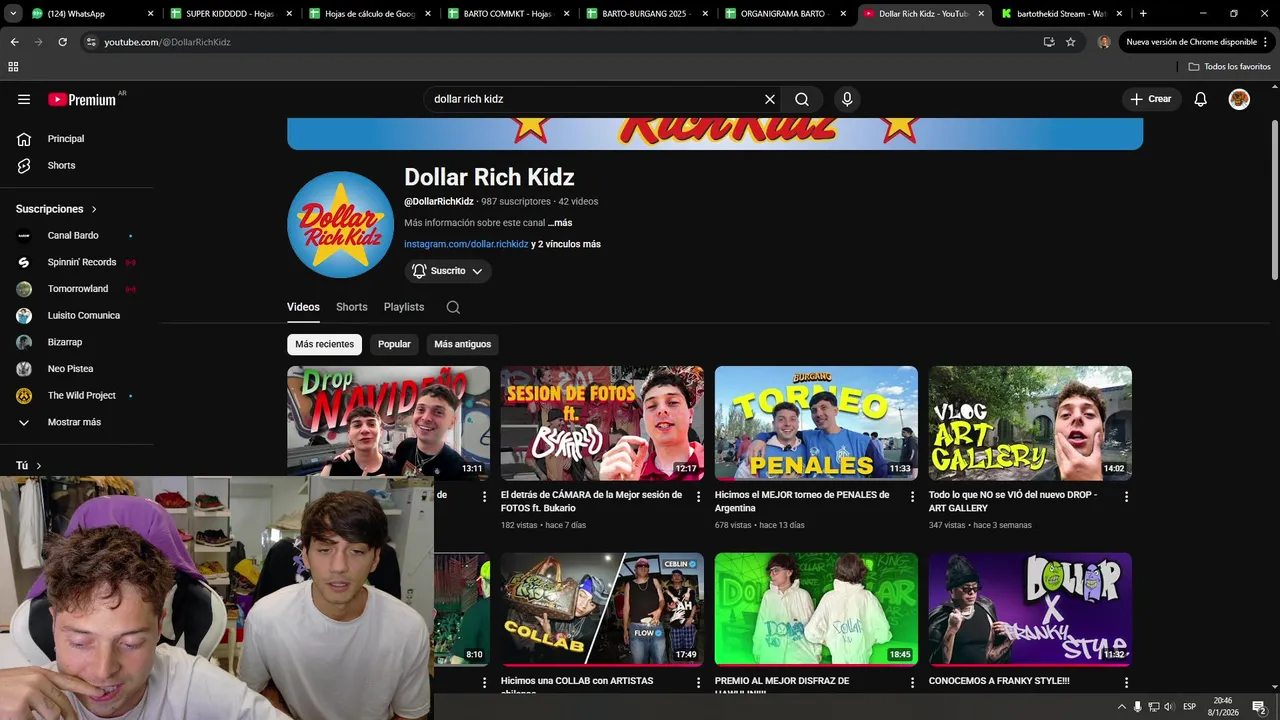The width and height of the screenshot is (1280, 720).
Task: Open Chrome apps grid icon
Action: click(13, 66)
